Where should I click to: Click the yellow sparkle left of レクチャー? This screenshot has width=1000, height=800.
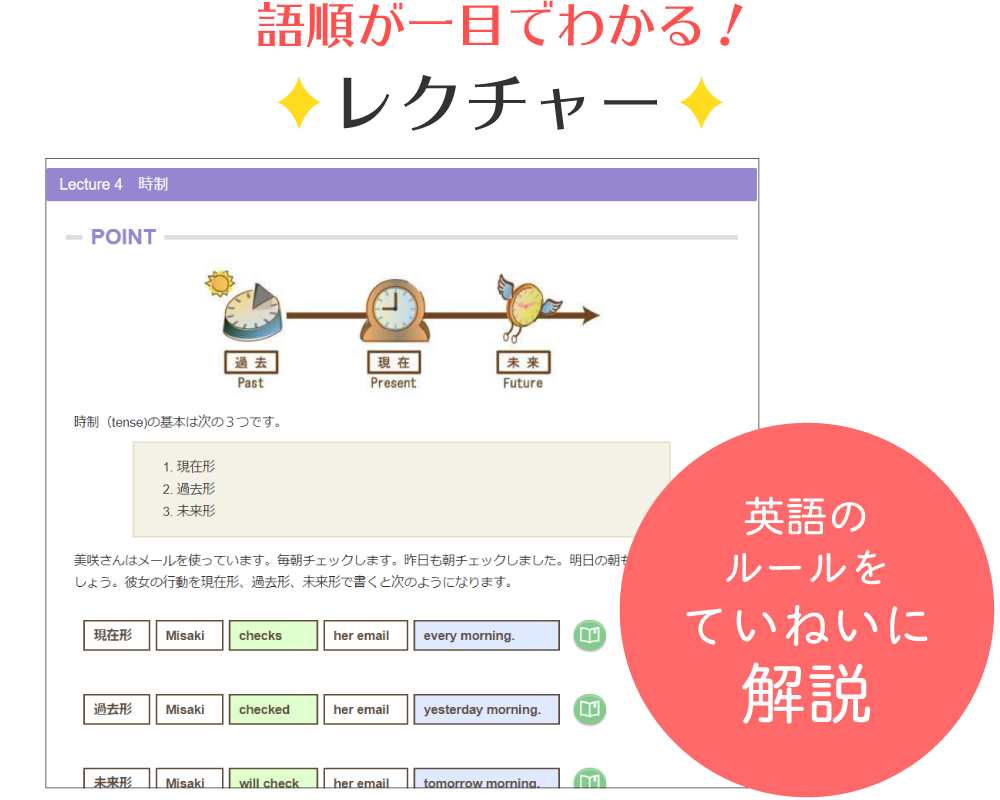[x=298, y=104]
